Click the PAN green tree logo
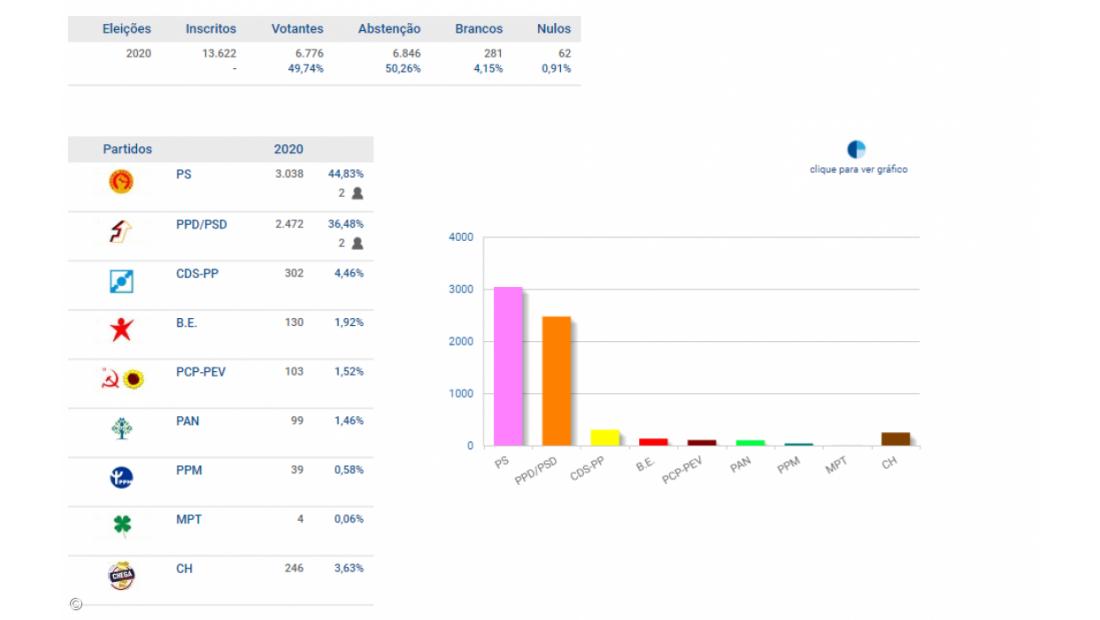The height and width of the screenshot is (620, 1100). click(121, 428)
